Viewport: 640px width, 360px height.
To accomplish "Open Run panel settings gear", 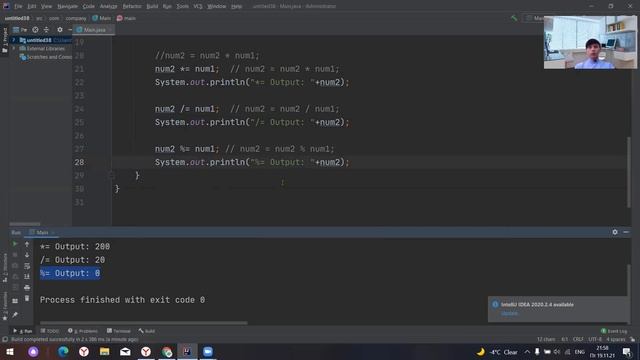I will coord(615,232).
